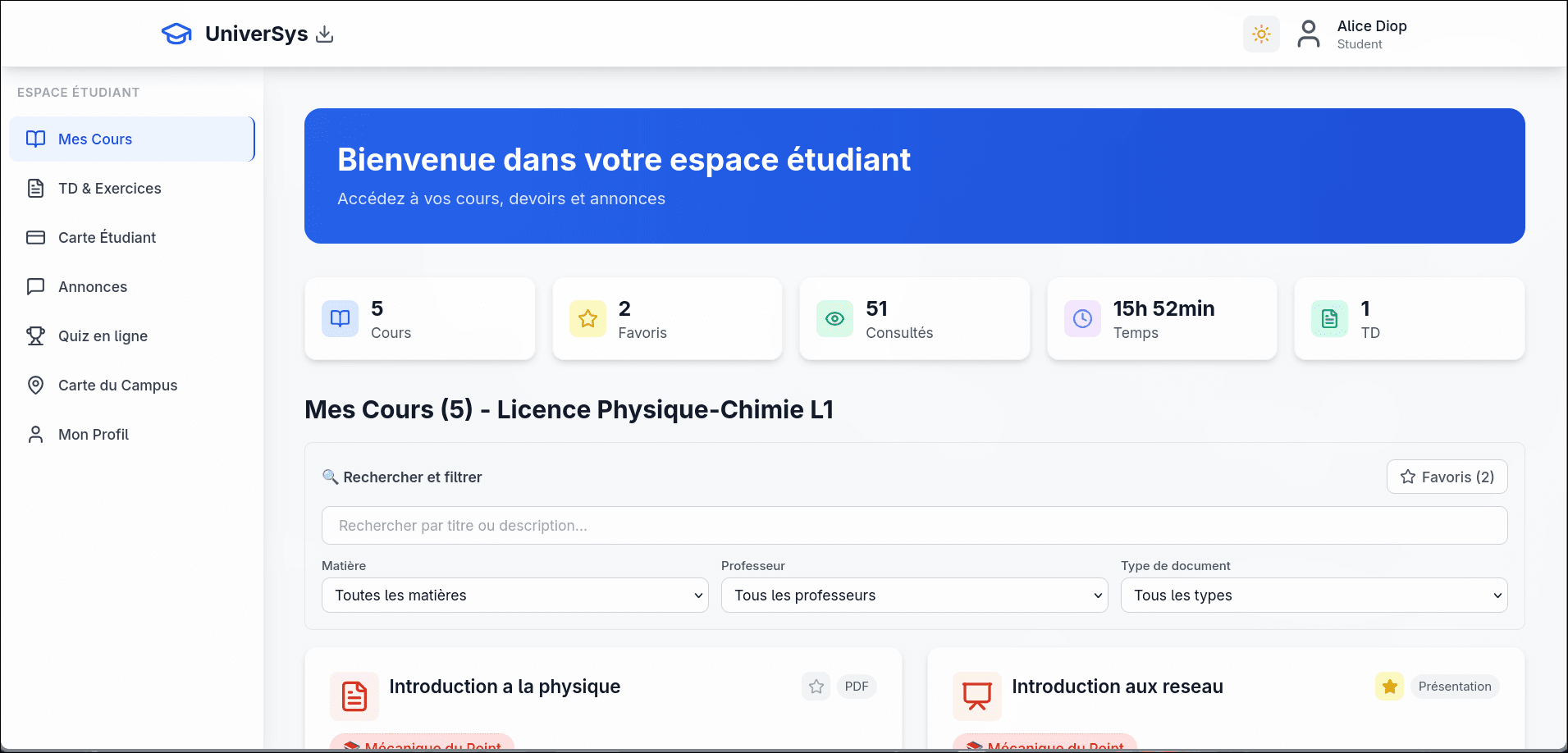Image resolution: width=1568 pixels, height=753 pixels.
Task: Open the Tous les types dropdown
Action: [1314, 595]
